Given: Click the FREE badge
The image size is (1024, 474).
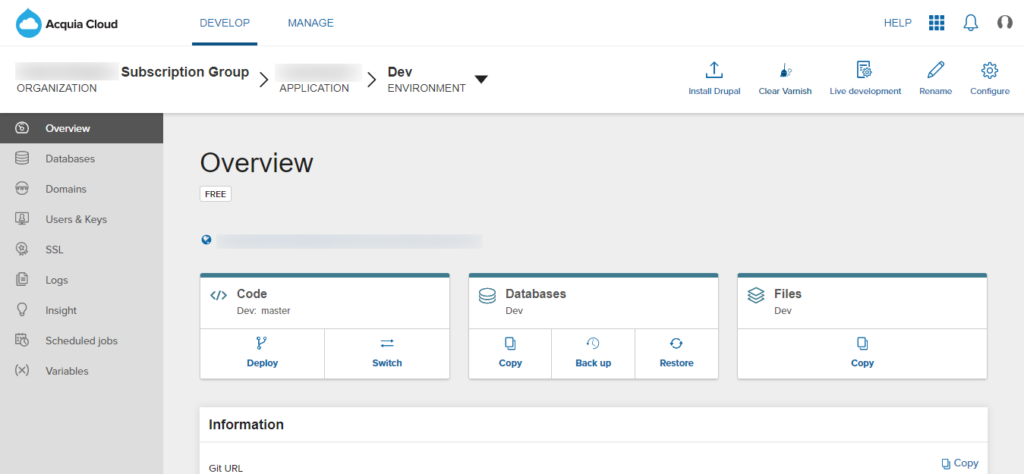Looking at the screenshot, I should click(x=216, y=194).
